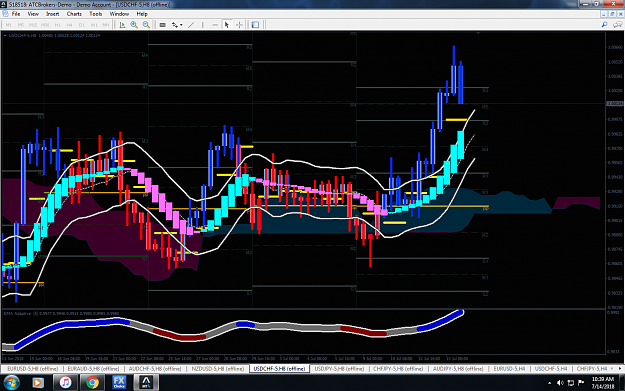
Task: Click the highlighted current price label on scale
Action: tap(614, 104)
